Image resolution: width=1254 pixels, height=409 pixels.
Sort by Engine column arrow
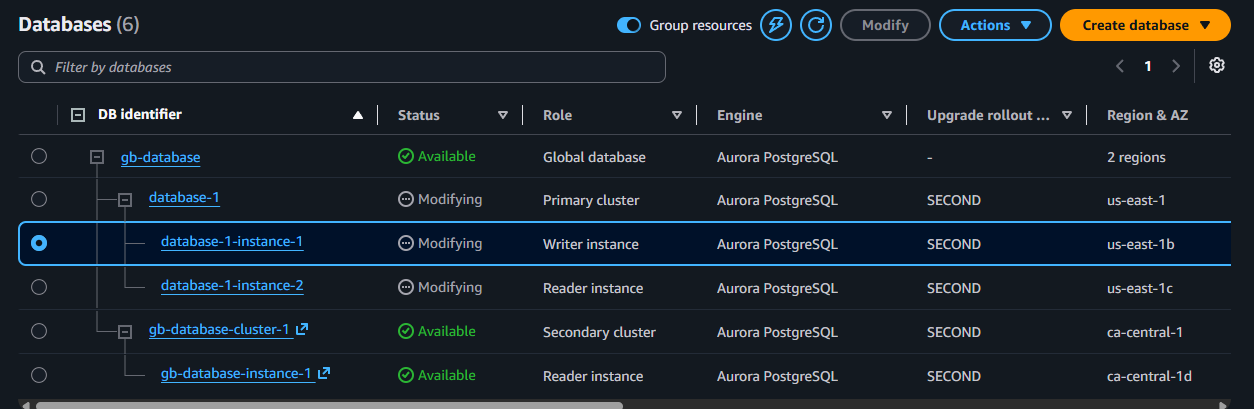887,115
